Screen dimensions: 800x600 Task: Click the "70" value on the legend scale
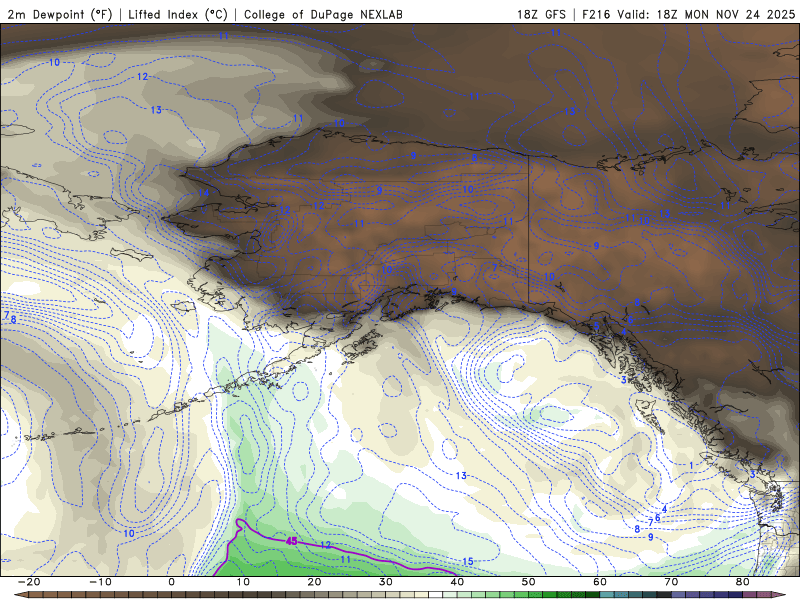671,582
